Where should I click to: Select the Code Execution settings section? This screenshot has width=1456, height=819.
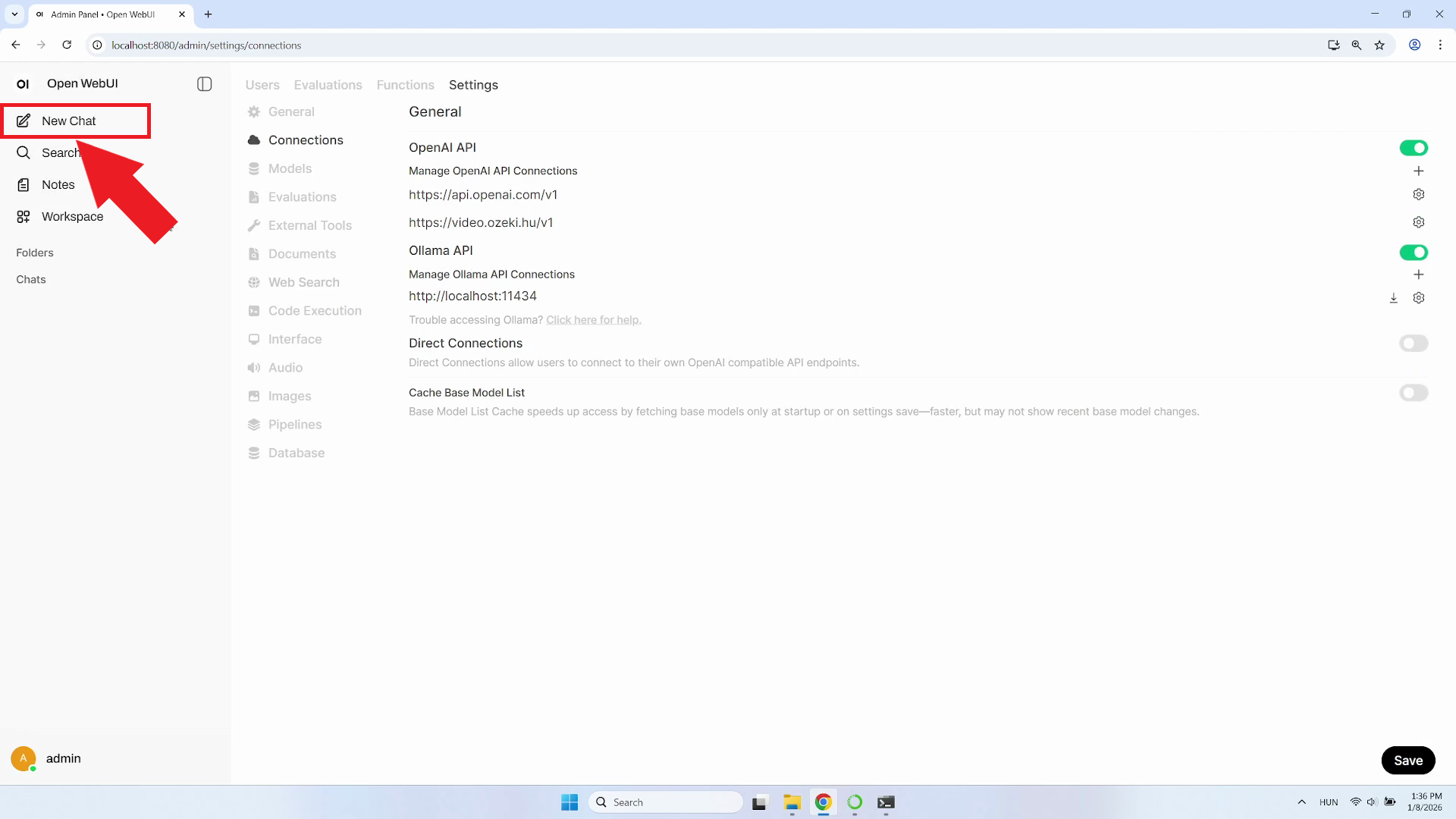click(314, 310)
